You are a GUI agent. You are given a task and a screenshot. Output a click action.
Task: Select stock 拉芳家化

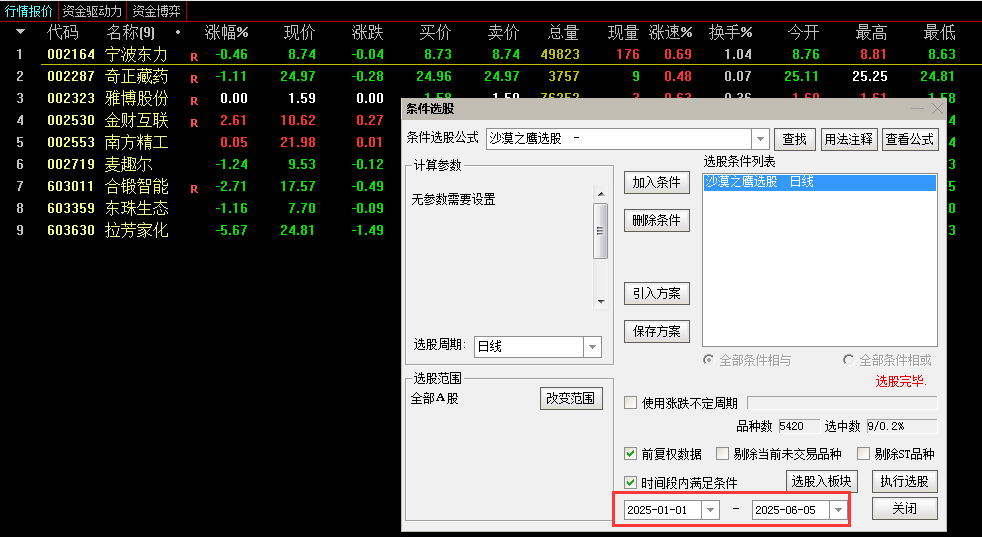click(x=137, y=230)
